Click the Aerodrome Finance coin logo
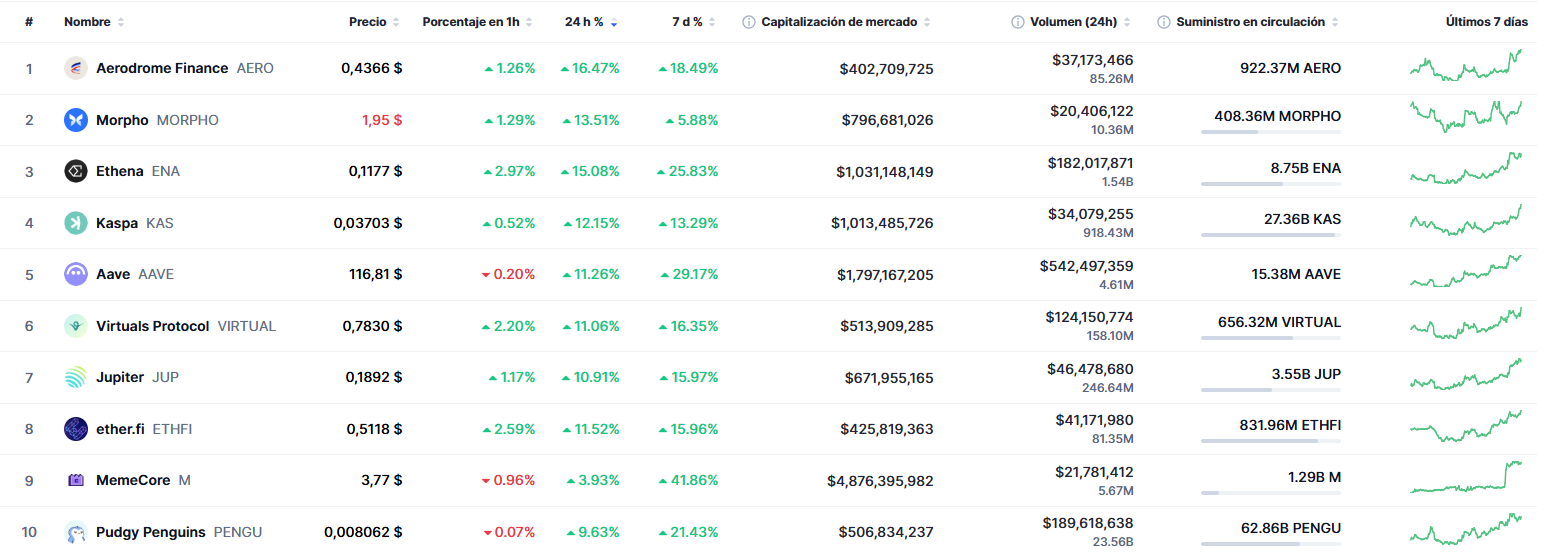The width and height of the screenshot is (1555, 555). [x=76, y=68]
